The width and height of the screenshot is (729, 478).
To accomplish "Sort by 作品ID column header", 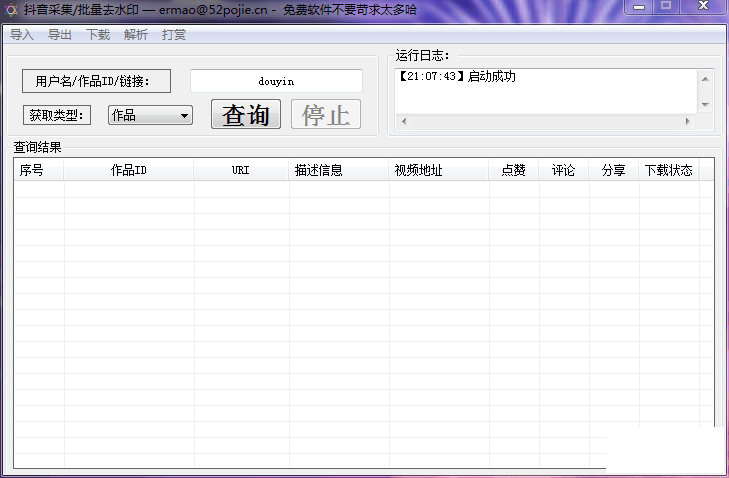I will (x=129, y=170).
